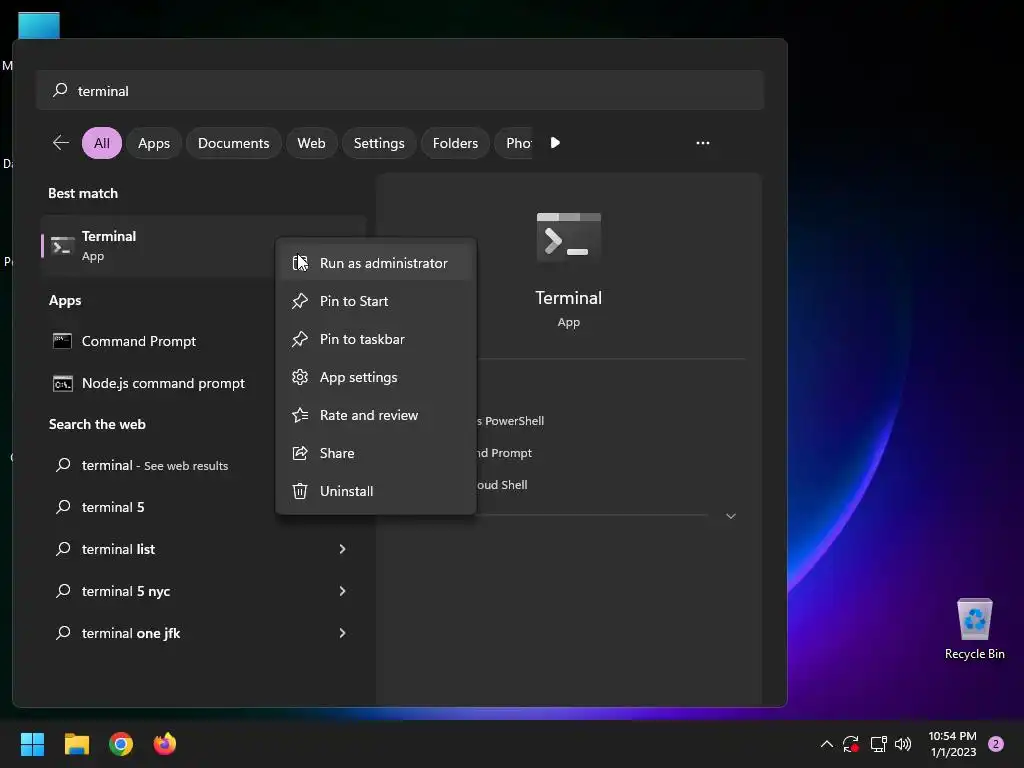The image size is (1024, 768).
Task: Launch Firefox from taskbar
Action: tap(165, 744)
